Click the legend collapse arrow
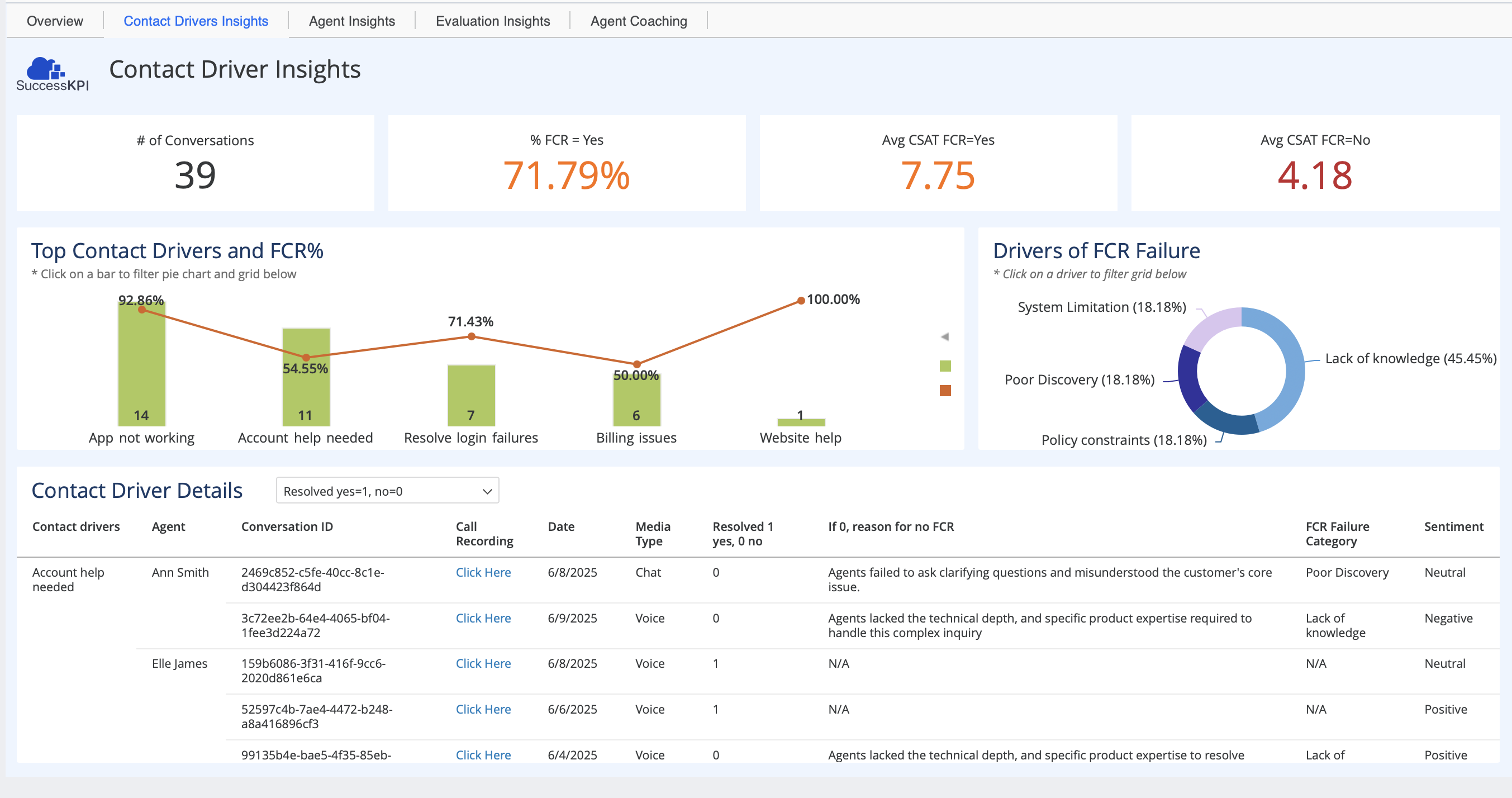 point(944,336)
